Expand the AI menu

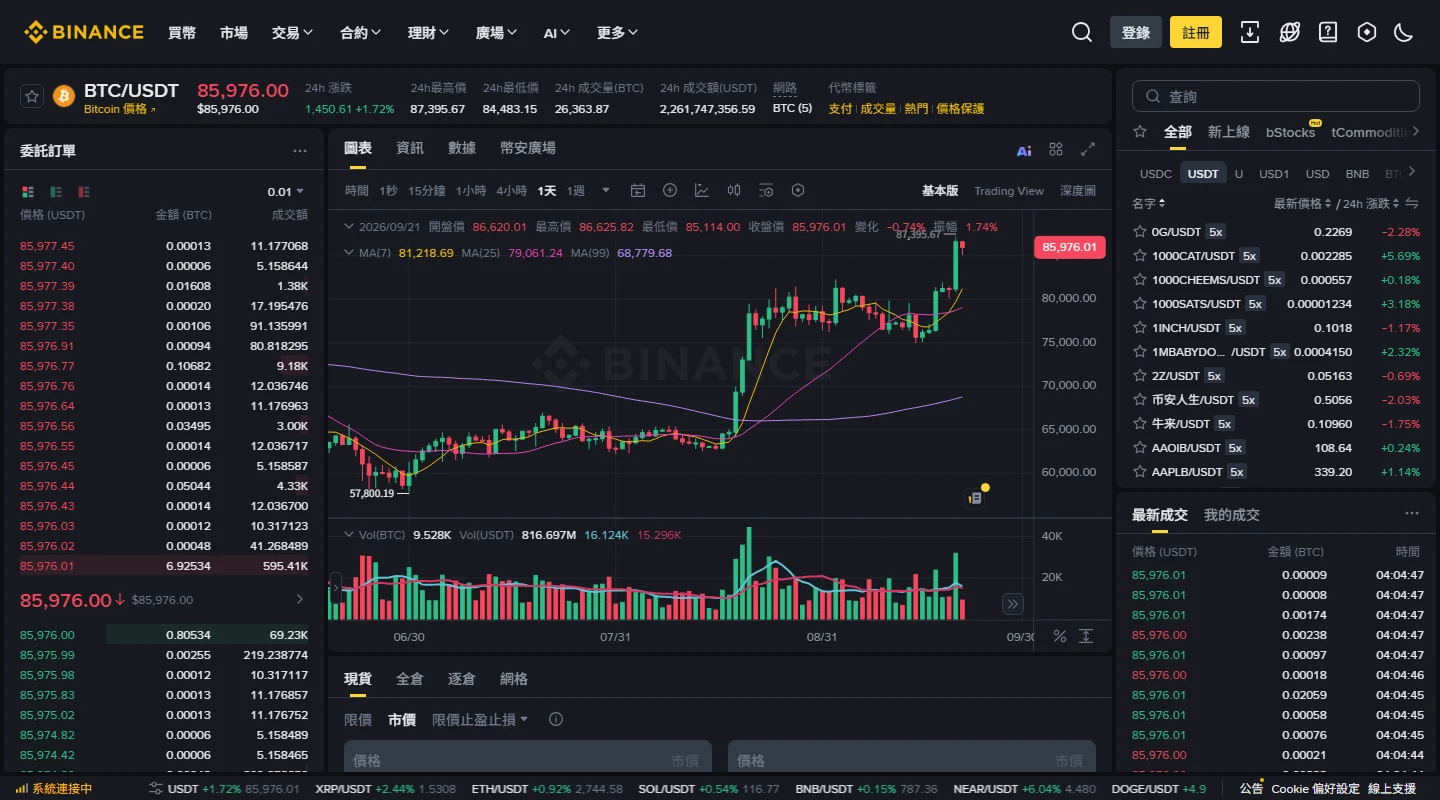557,32
